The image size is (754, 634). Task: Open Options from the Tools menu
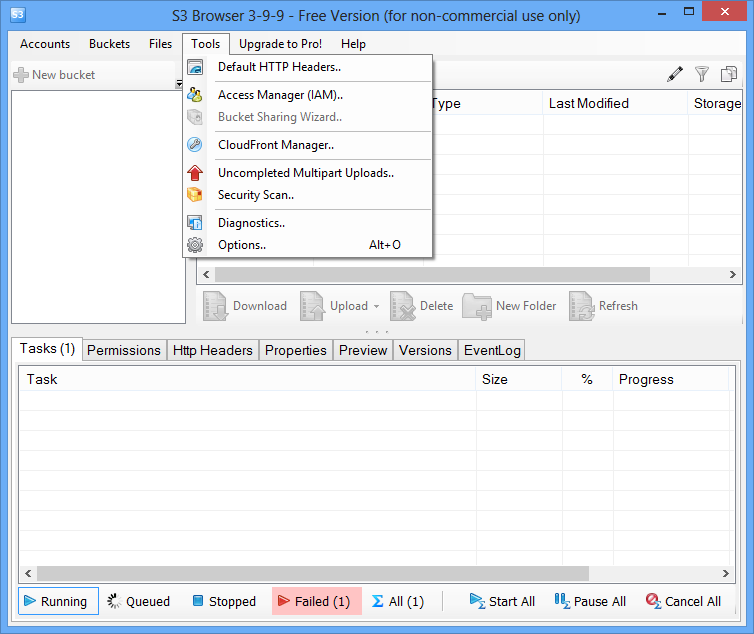pos(308,245)
